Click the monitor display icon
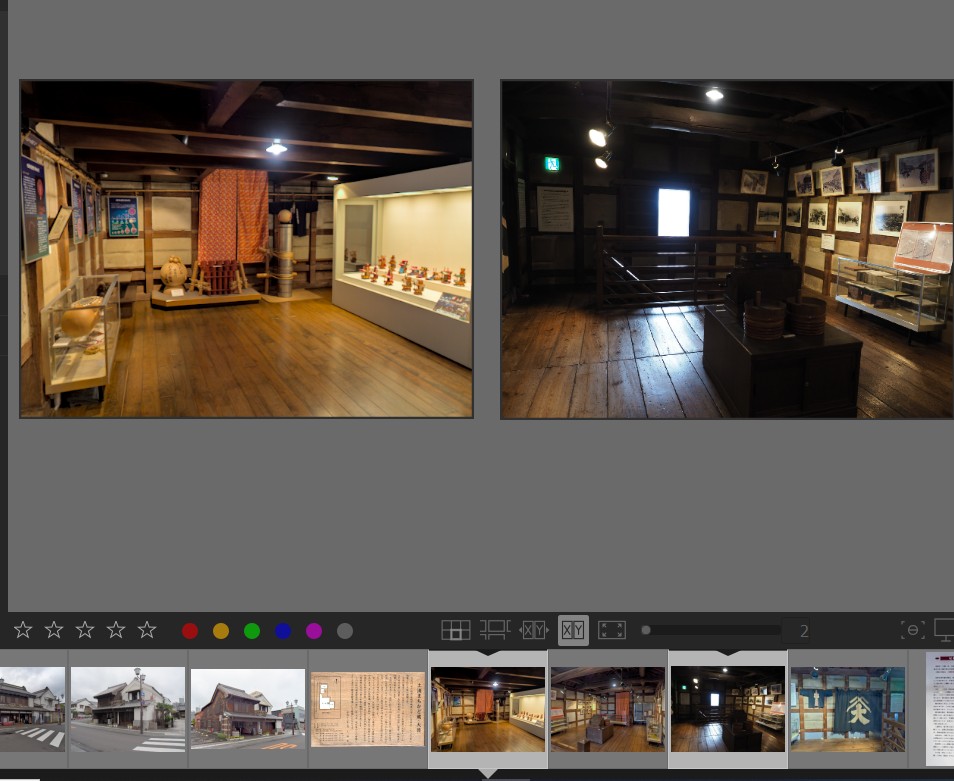Image resolution: width=954 pixels, height=781 pixels. (x=944, y=630)
